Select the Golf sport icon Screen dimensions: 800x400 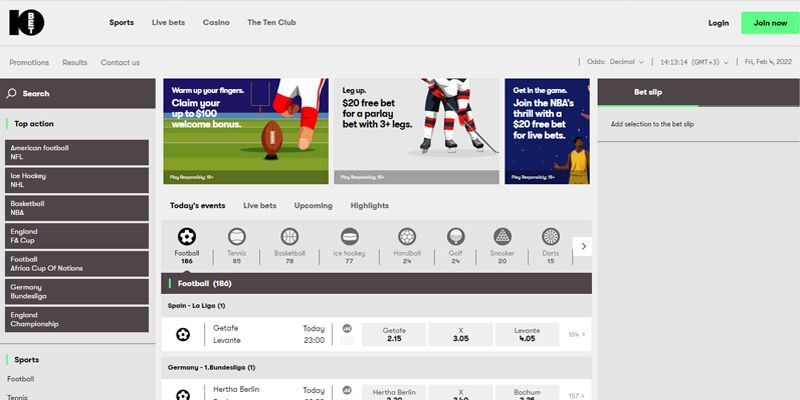(455, 238)
